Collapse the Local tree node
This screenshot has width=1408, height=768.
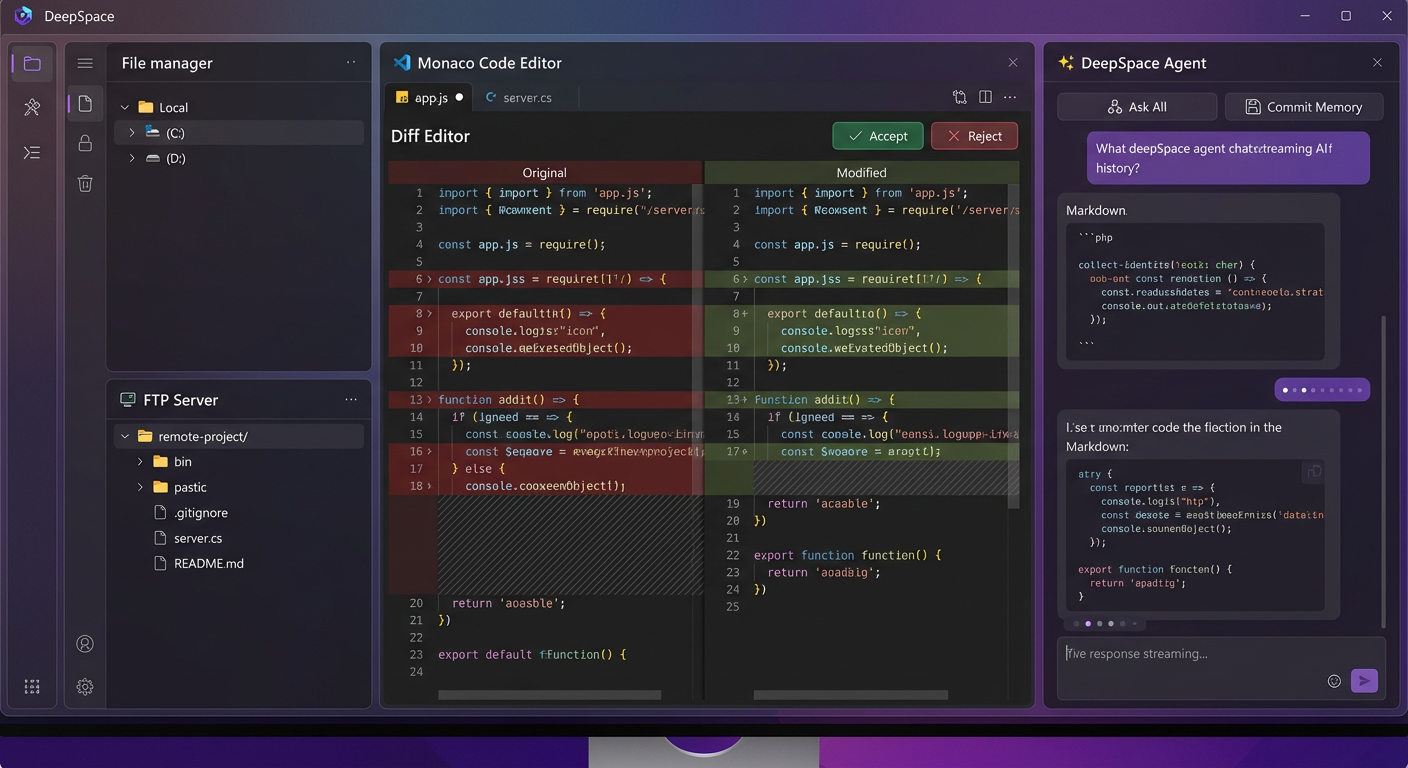click(x=125, y=107)
